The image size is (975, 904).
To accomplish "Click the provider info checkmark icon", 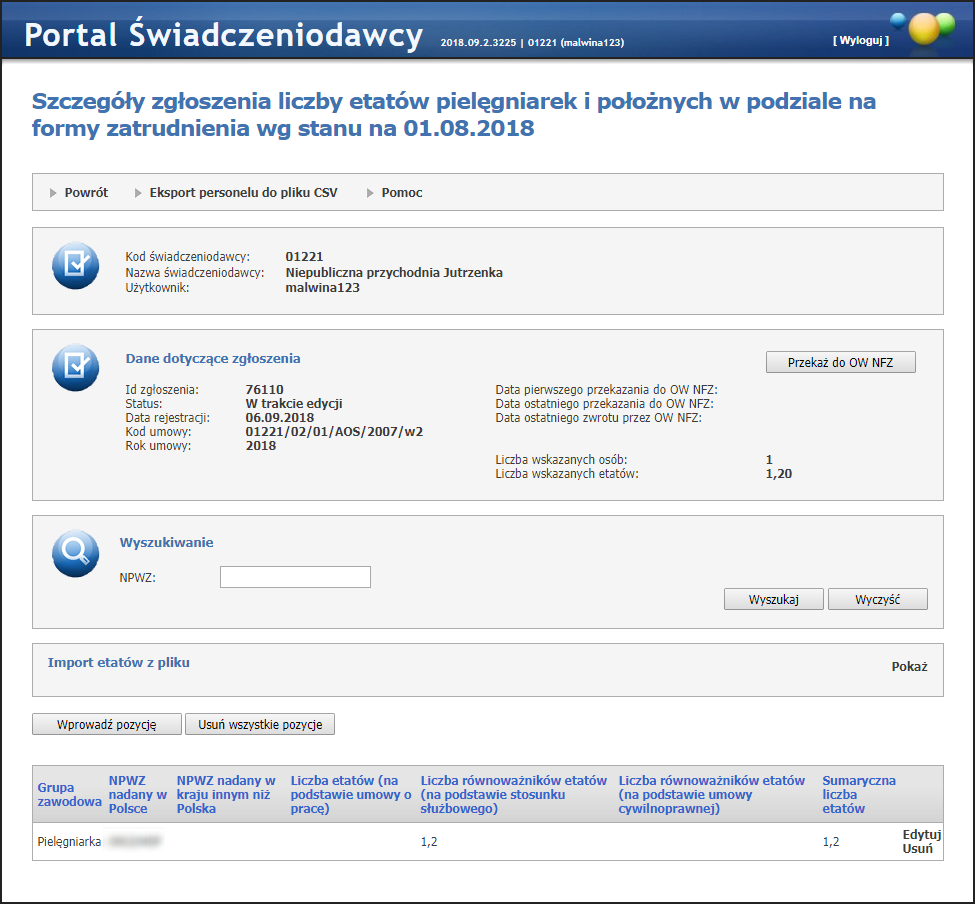I will click(x=75, y=266).
